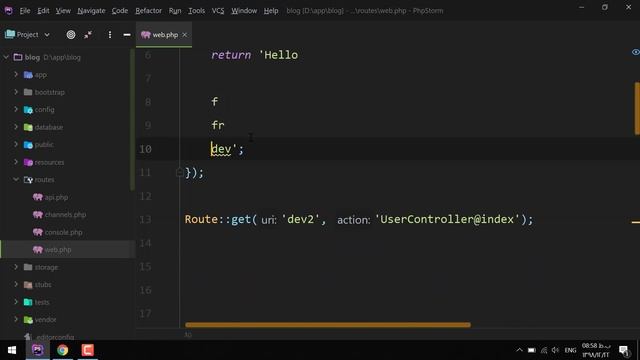
Task: Collapse the routes folder
Action: [x=16, y=179]
